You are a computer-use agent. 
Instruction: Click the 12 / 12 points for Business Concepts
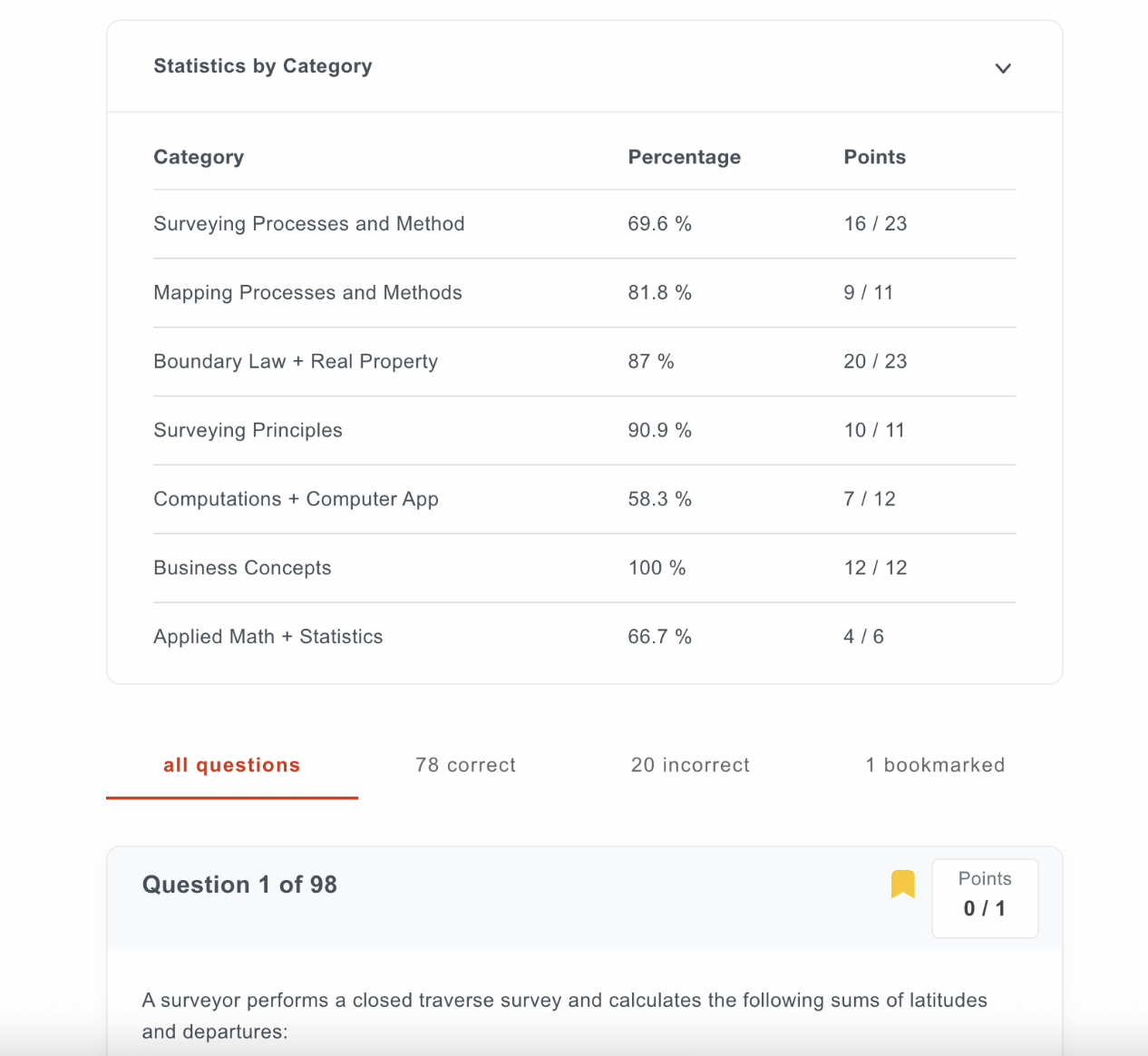point(875,568)
